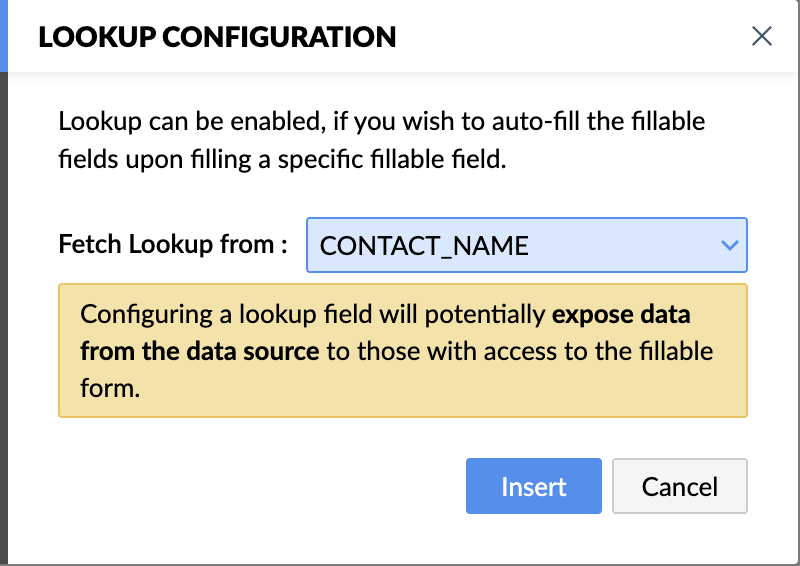Click the word "form." ending the warning
Screen dimensions: 800x566
[x=109, y=388]
